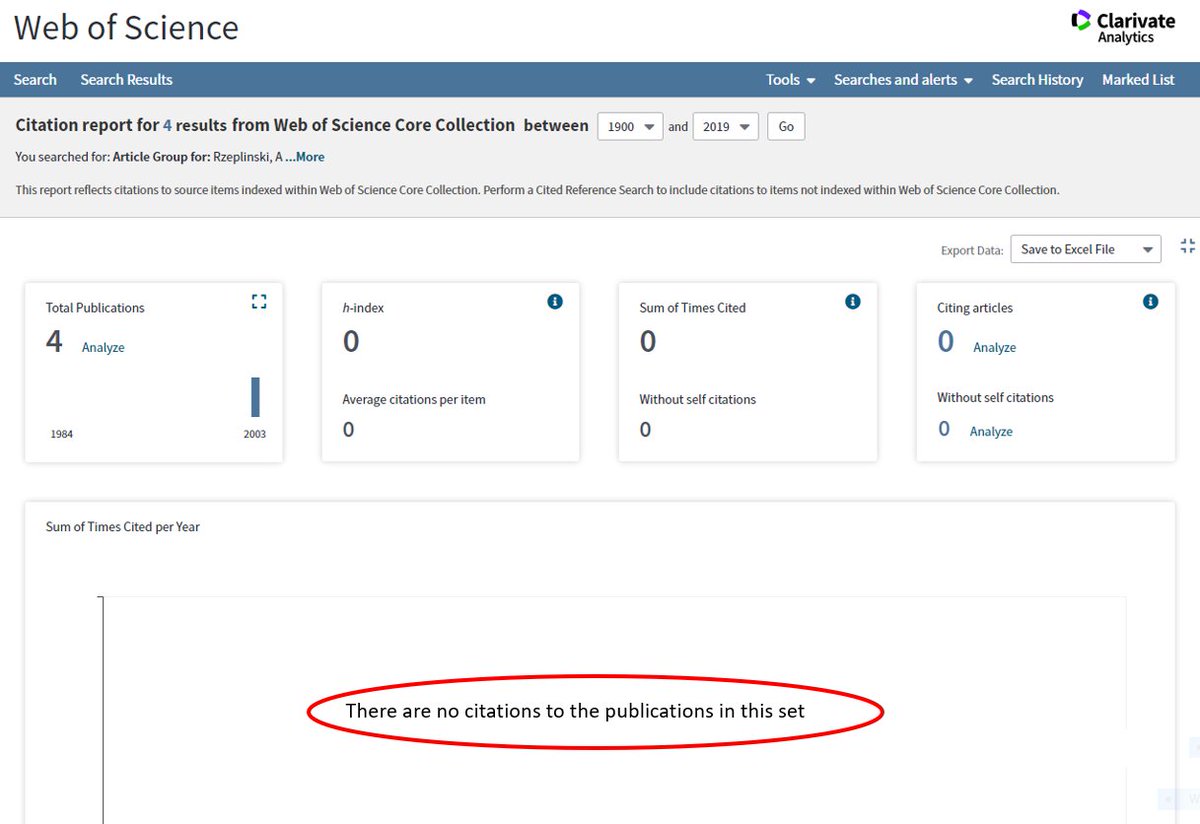Click the 'Sum of Times Cited per Year' heading
The image size is (1200, 824).
(x=123, y=527)
